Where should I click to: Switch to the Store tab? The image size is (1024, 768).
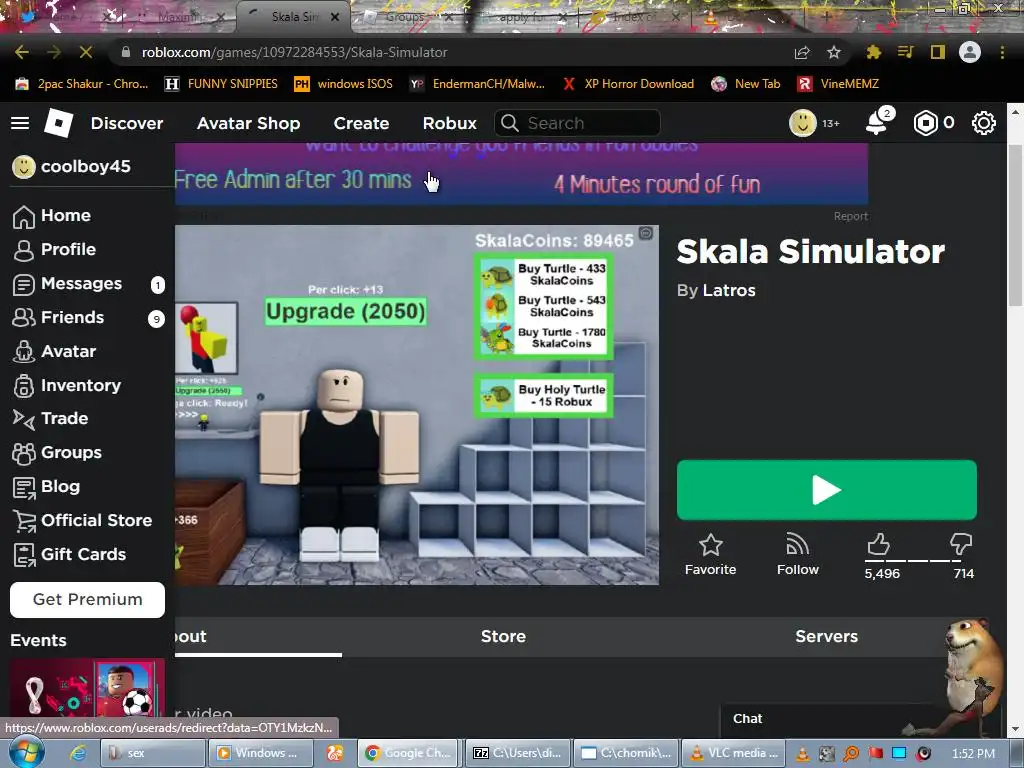pos(503,637)
